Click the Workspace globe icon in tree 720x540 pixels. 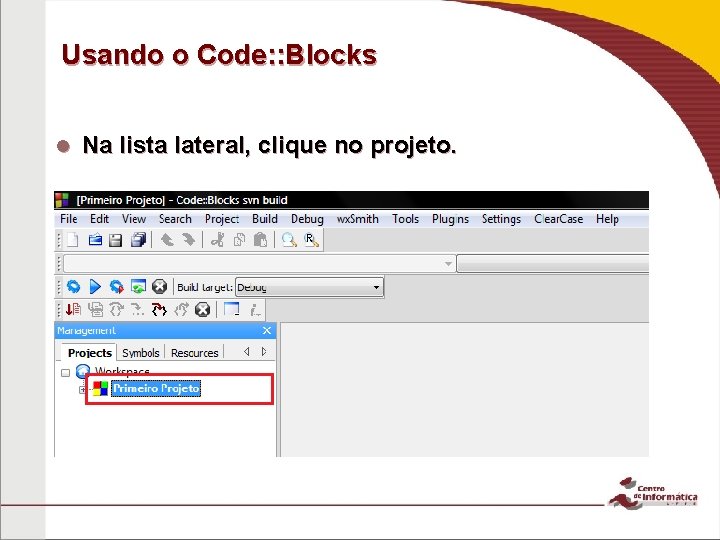click(x=83, y=370)
